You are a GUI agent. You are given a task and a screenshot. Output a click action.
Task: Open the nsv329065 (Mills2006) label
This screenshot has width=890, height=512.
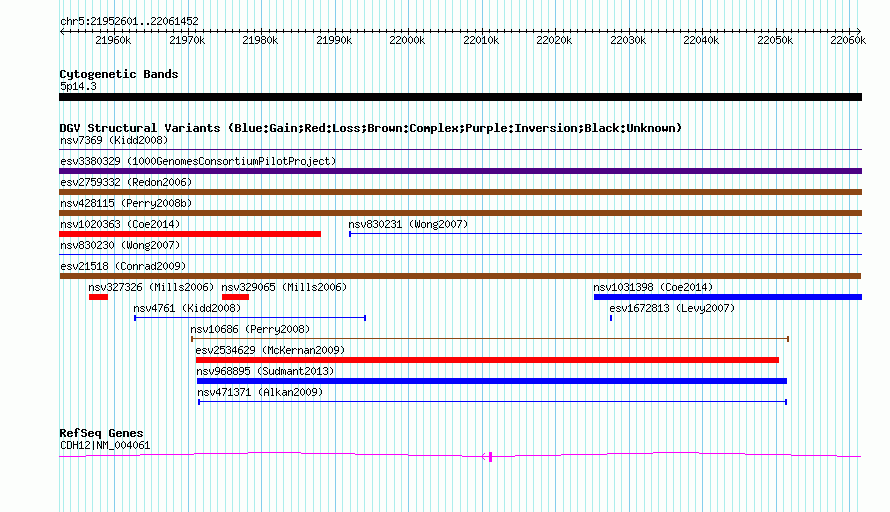(x=284, y=287)
